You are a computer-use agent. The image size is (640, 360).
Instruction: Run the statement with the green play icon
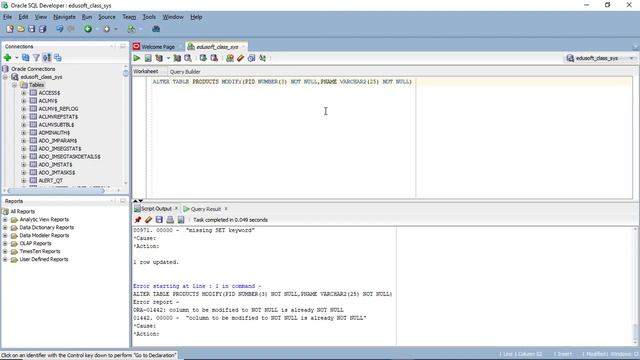click(137, 58)
